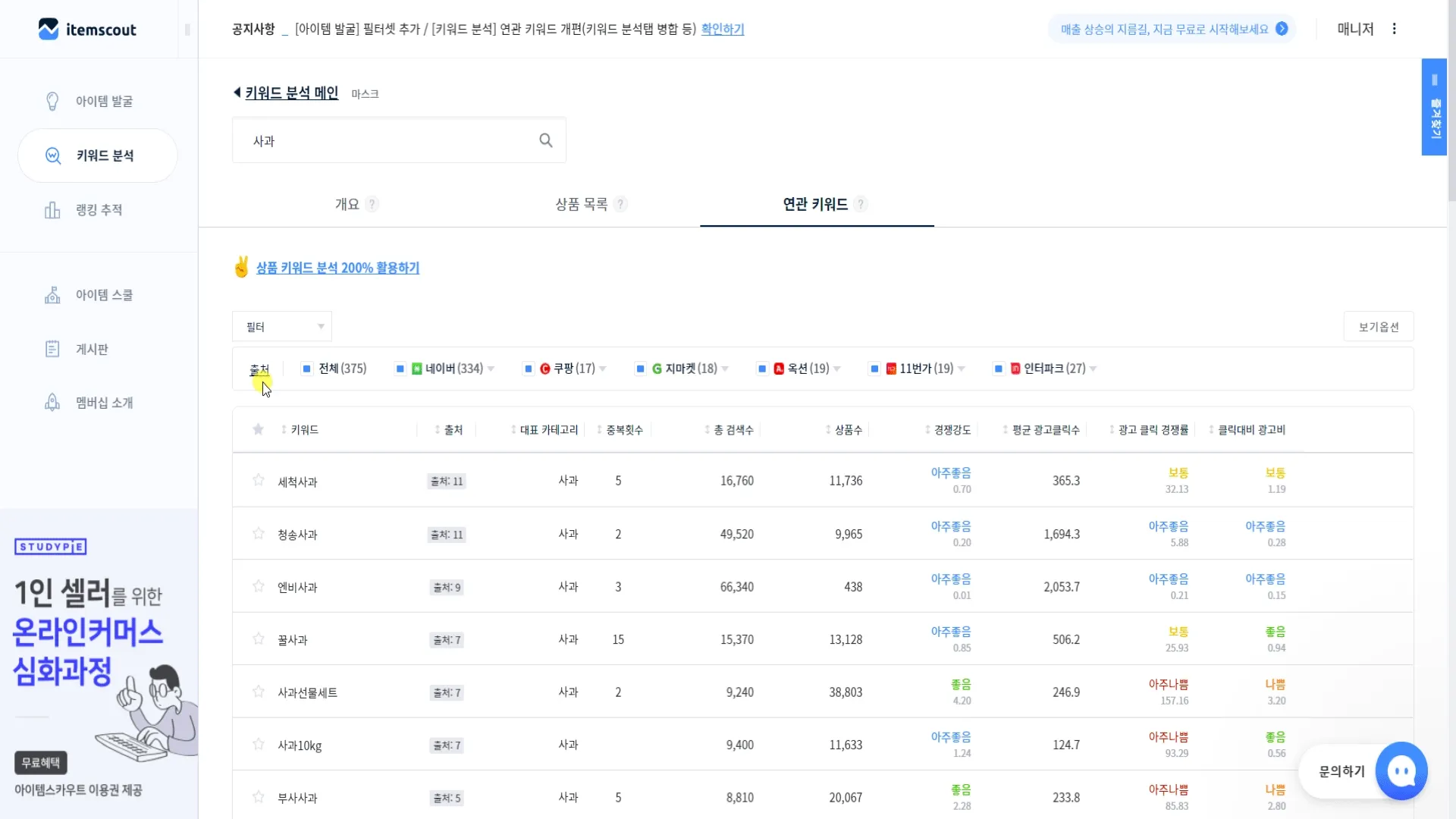The width and height of the screenshot is (1456, 819).
Task: Toggle the 전체 (375) source checkbox
Action: click(x=307, y=369)
